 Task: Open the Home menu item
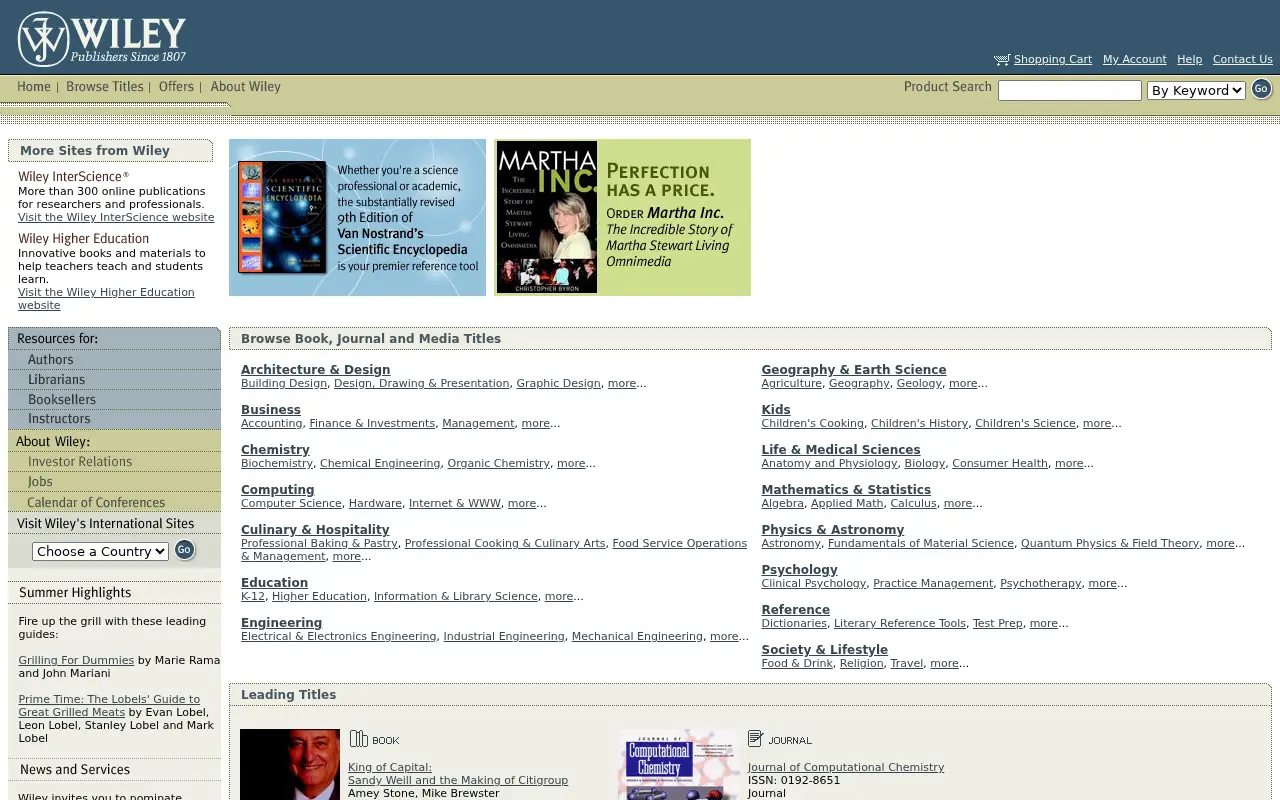(x=34, y=87)
